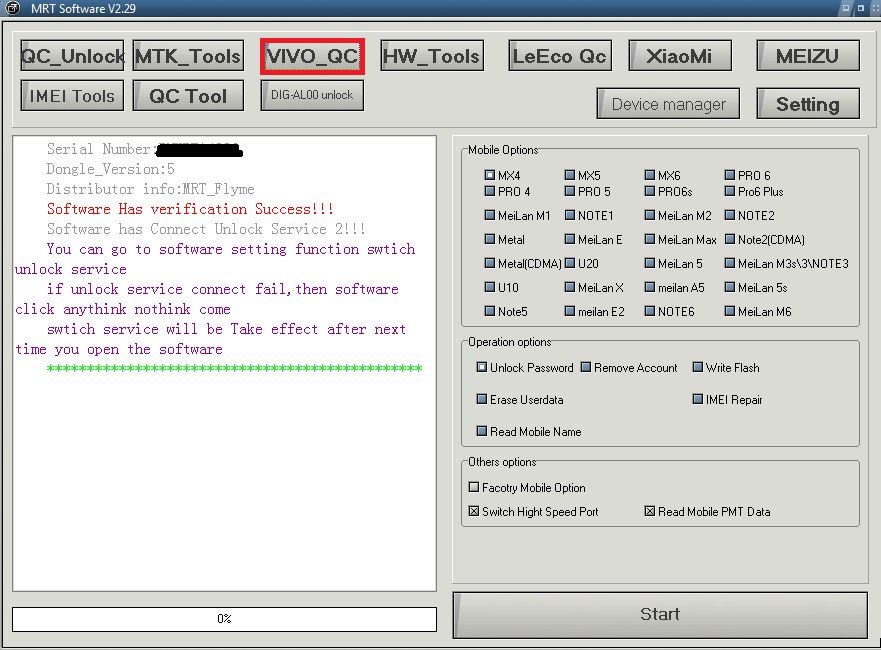Enable the Unlock Password operation
Viewport: 881px width, 650px height.
482,367
